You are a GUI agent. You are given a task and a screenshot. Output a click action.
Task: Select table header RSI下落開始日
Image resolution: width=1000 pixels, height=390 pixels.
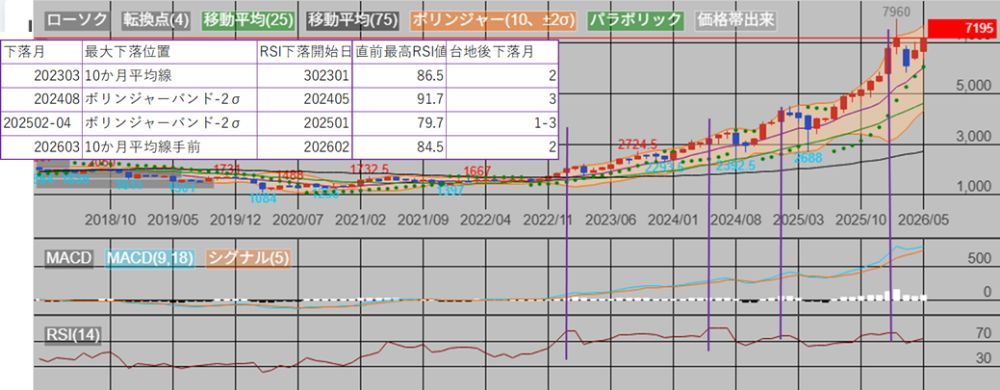305,52
